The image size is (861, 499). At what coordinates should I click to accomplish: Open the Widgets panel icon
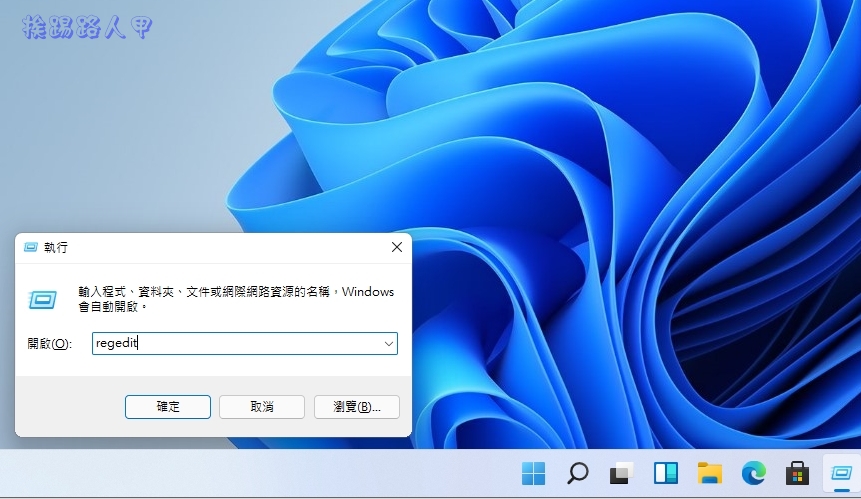666,473
